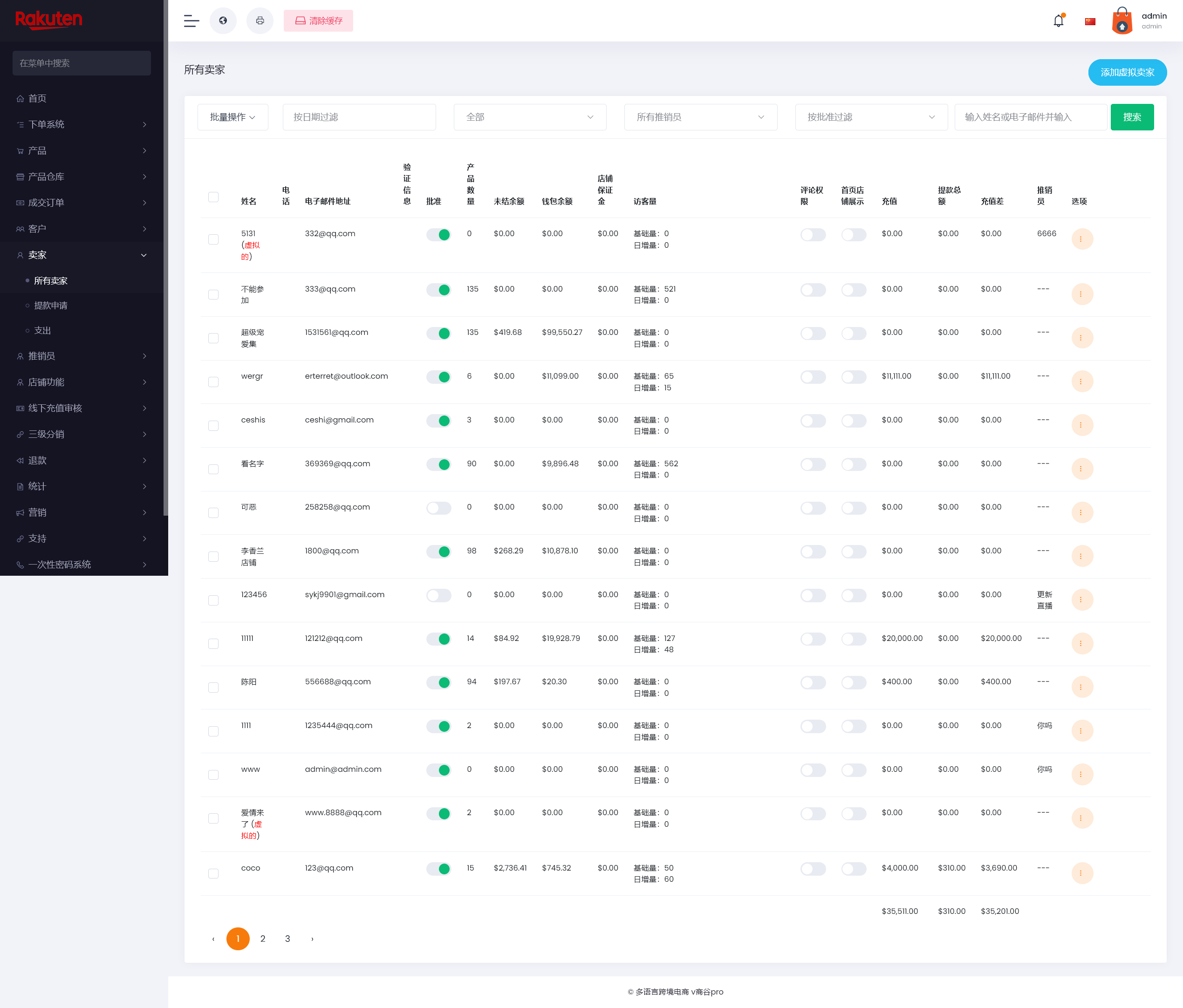Click the globe icon in top bar
This screenshot has height=1008, width=1183.
click(x=223, y=21)
